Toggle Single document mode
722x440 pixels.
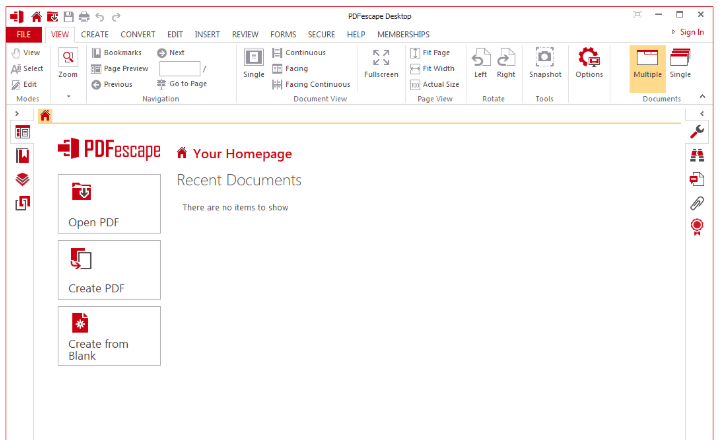(680, 63)
